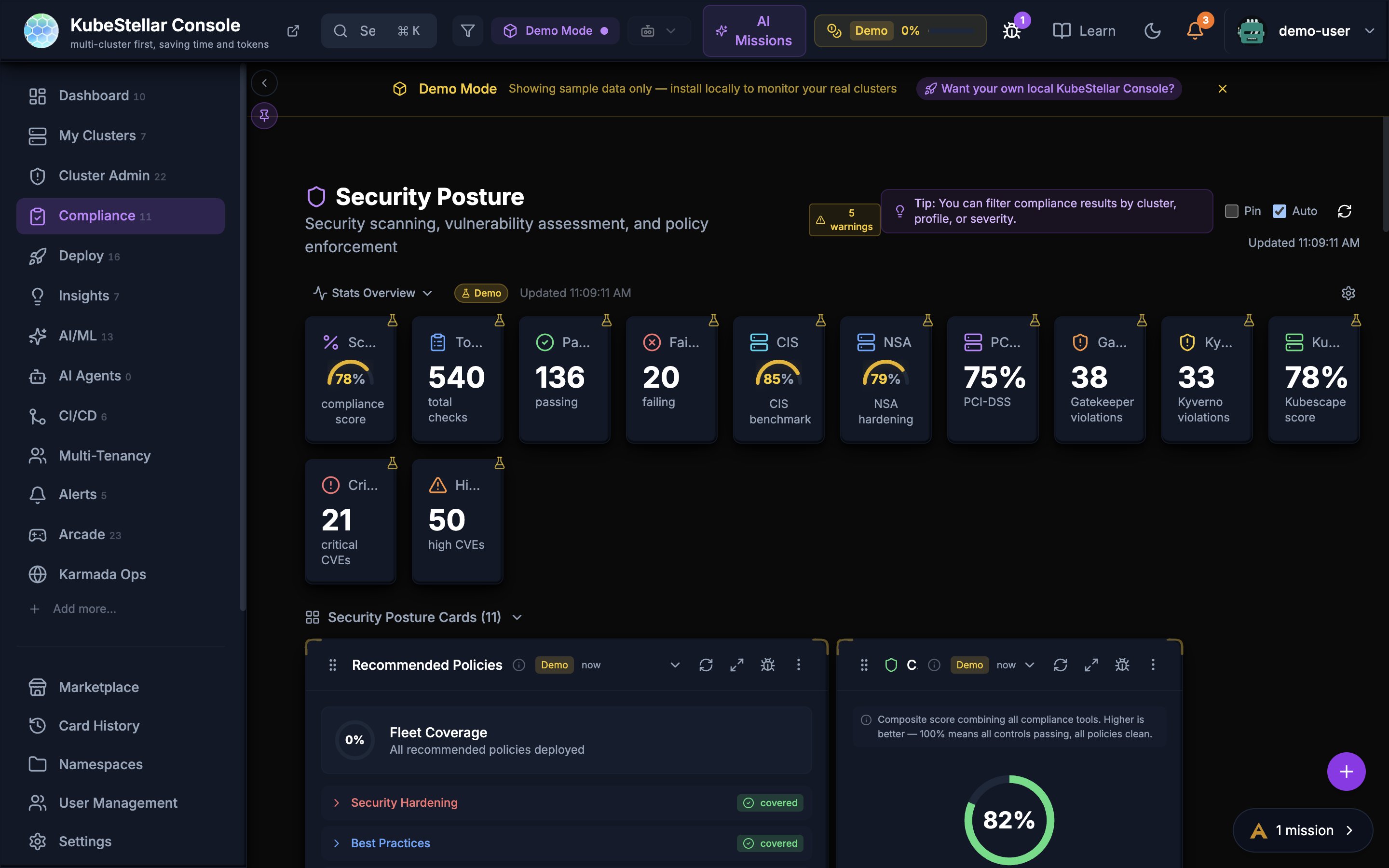The image size is (1389, 868).
Task: Click Want your own local KubeStellar Console link
Action: point(1049,89)
